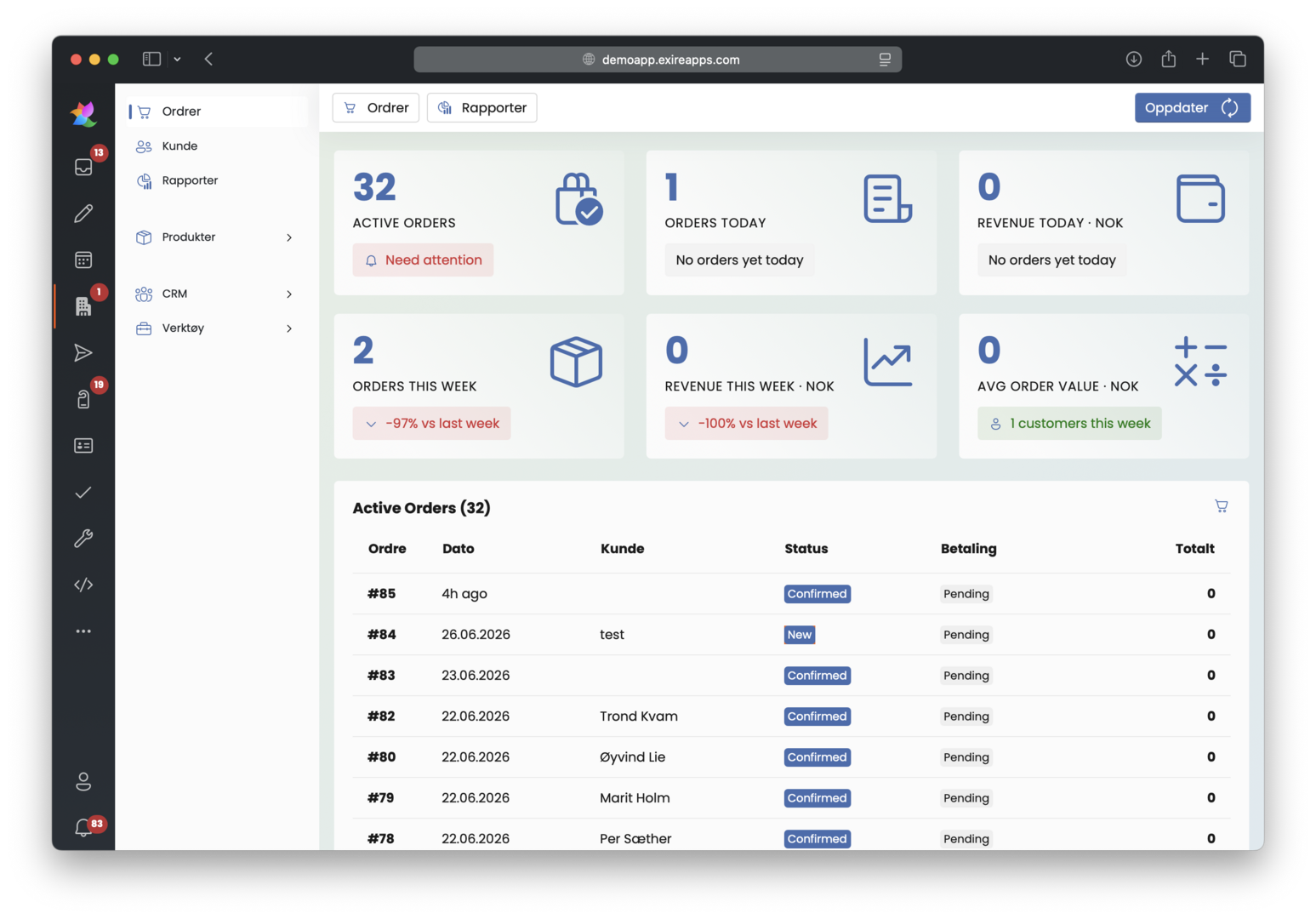Click the checkmark icon in sidebar
The height and width of the screenshot is (919, 1316).
coord(83,493)
